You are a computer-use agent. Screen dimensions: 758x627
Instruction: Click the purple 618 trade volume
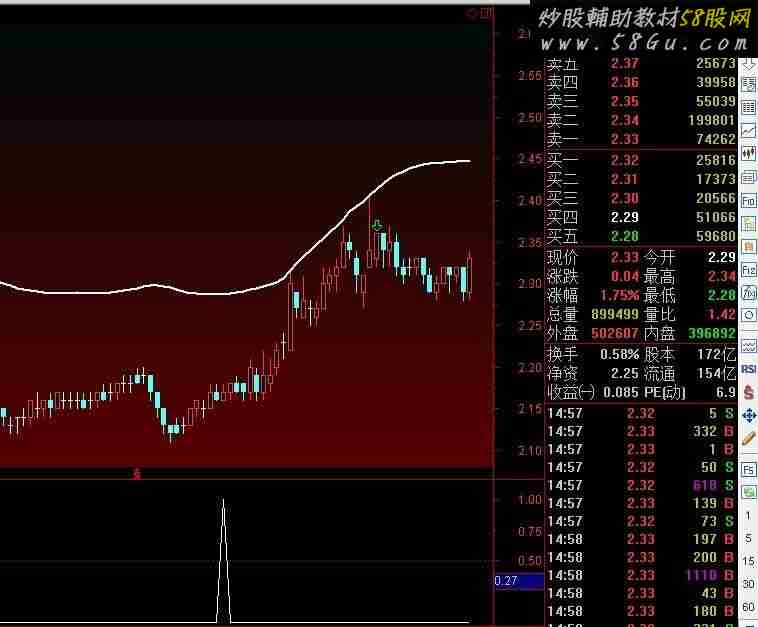pyautogui.click(x=705, y=485)
